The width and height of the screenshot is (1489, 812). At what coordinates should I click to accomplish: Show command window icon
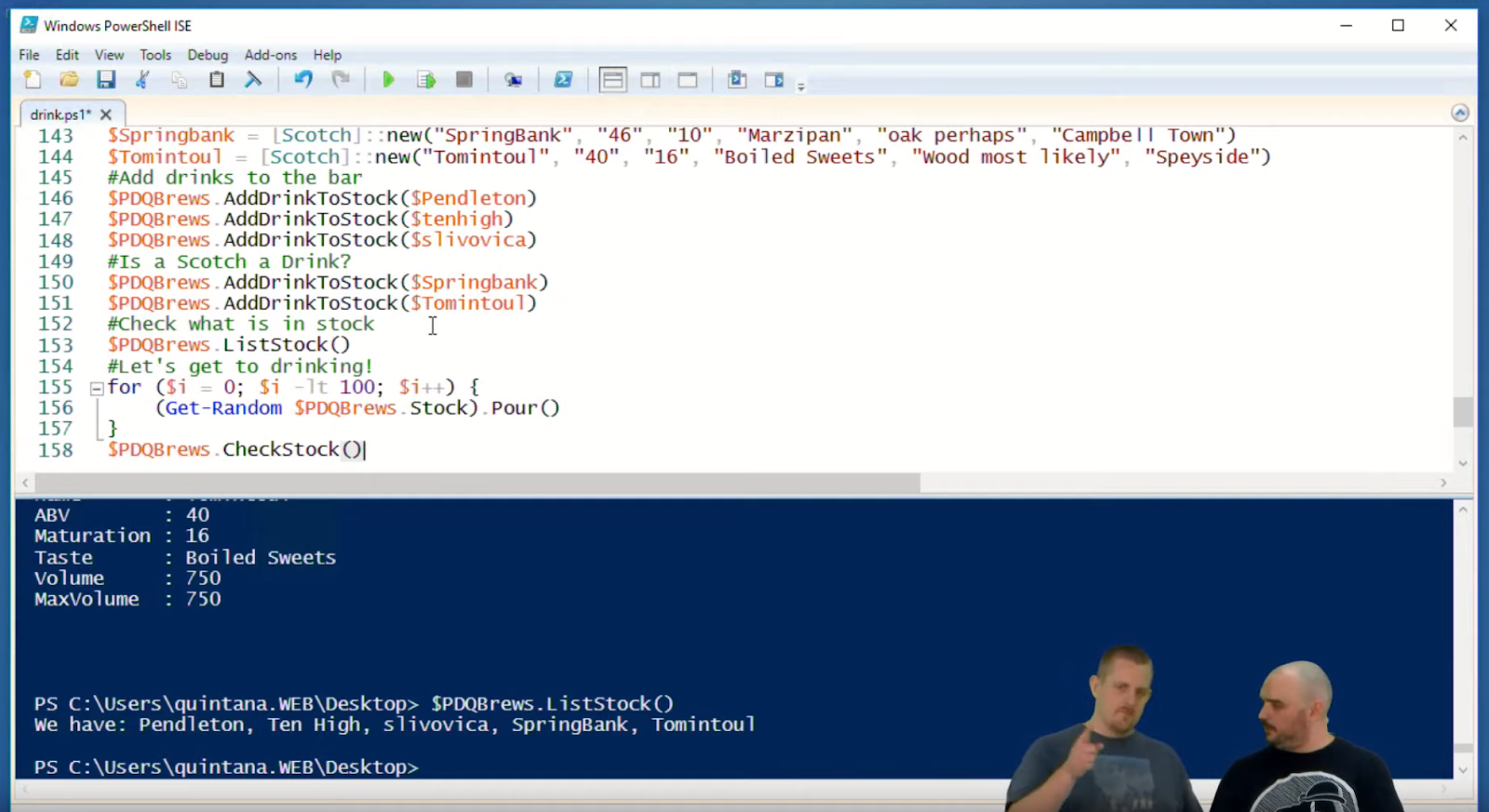(737, 80)
